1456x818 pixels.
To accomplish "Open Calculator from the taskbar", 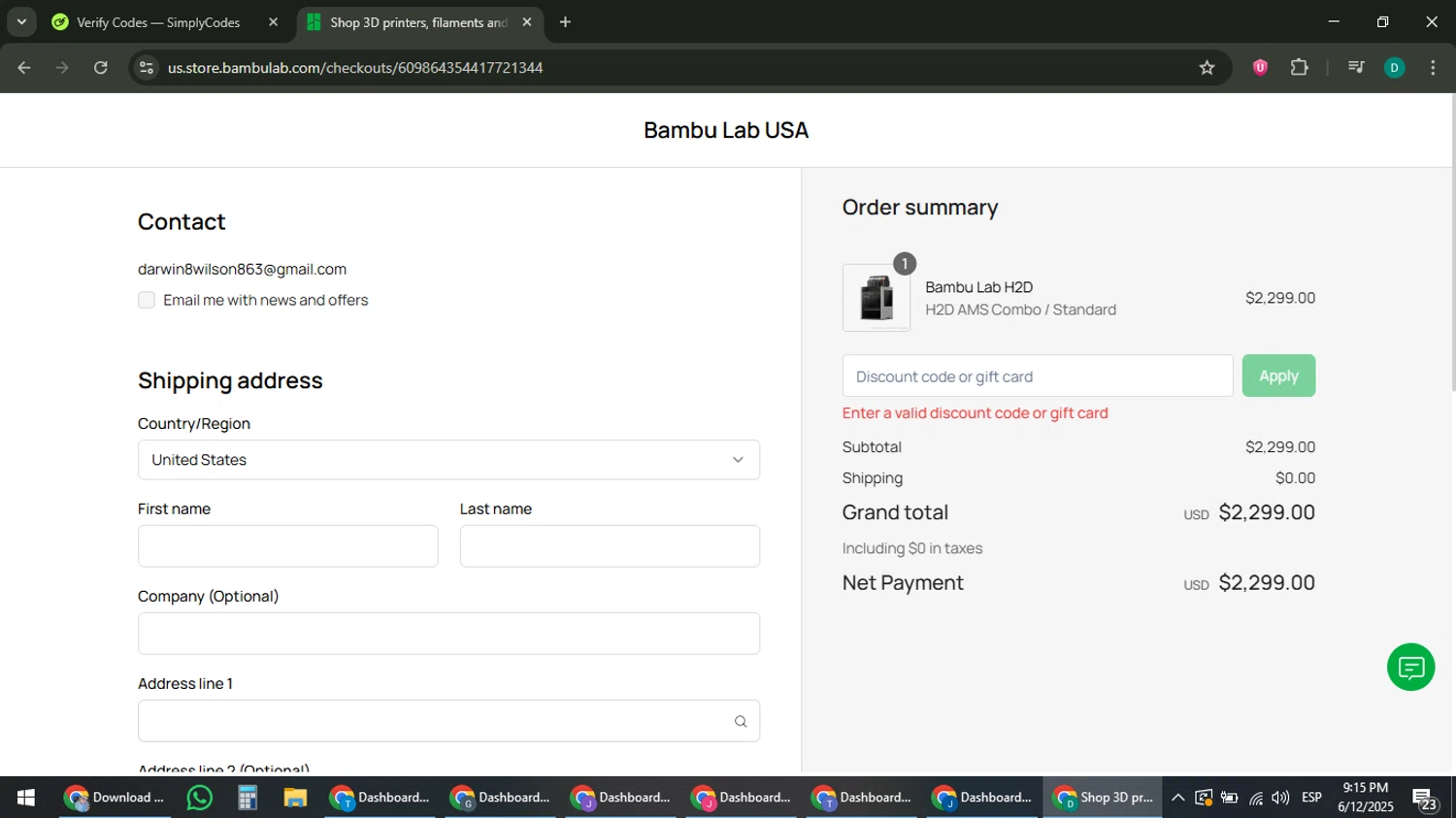I will [x=248, y=798].
